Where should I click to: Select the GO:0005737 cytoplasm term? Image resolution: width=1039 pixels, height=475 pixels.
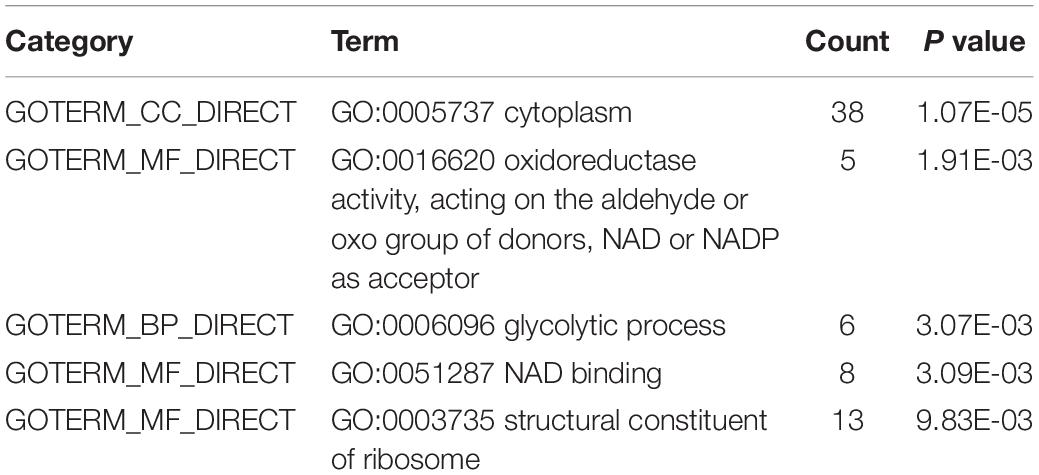[481, 113]
